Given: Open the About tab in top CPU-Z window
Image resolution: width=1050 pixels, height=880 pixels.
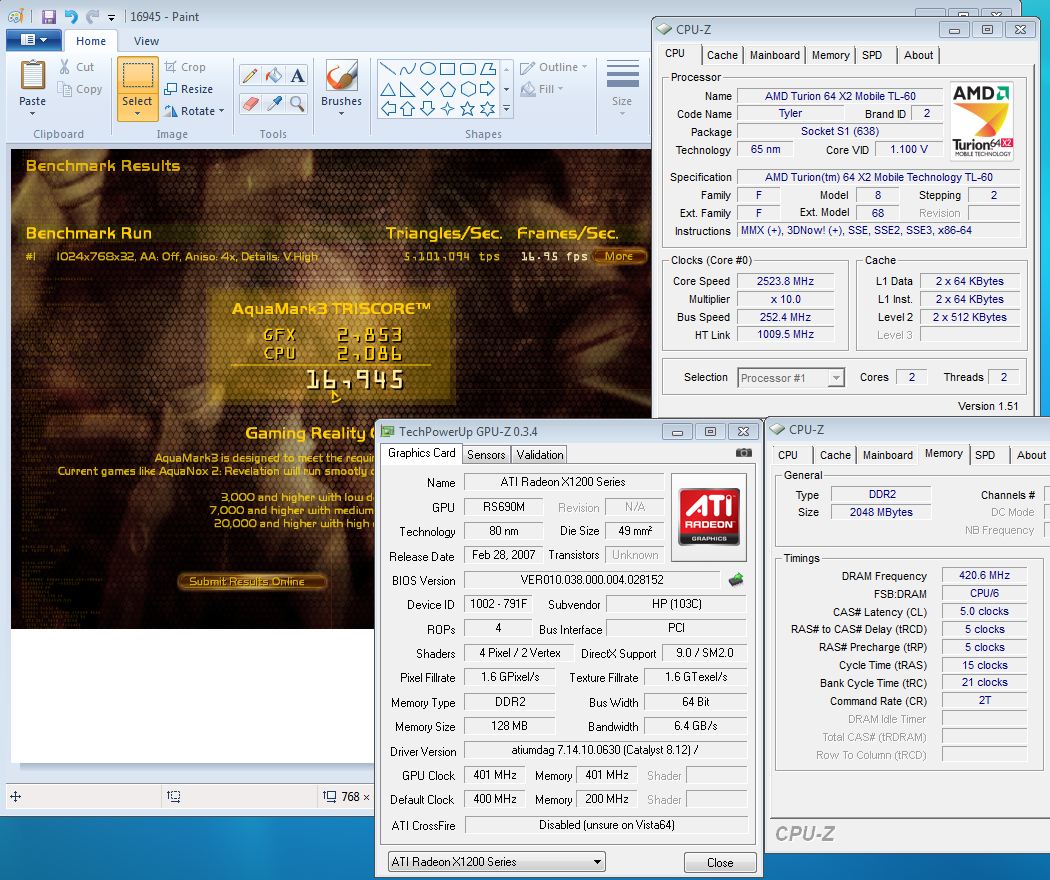Looking at the screenshot, I should point(918,55).
